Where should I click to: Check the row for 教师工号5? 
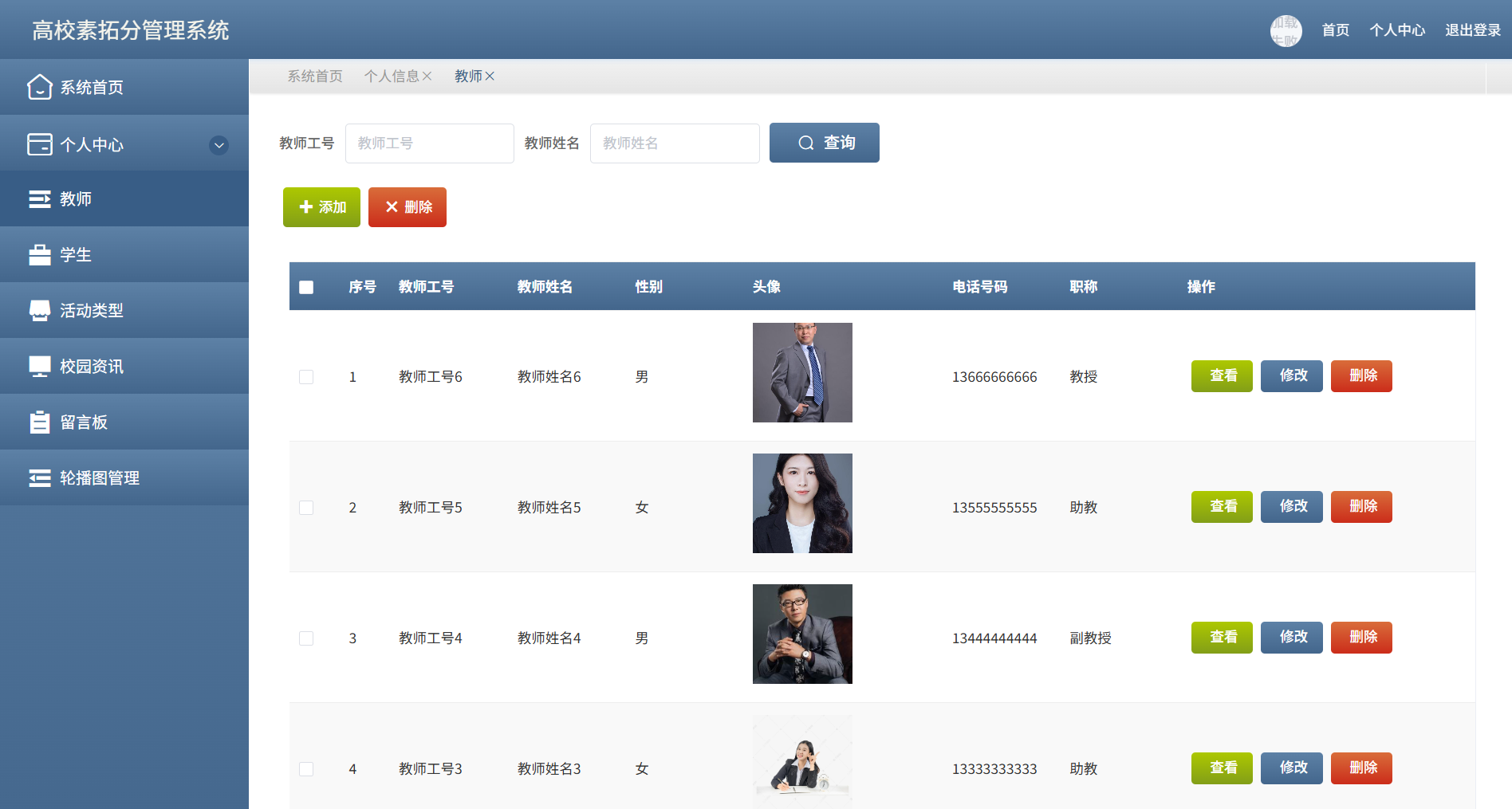coord(306,508)
